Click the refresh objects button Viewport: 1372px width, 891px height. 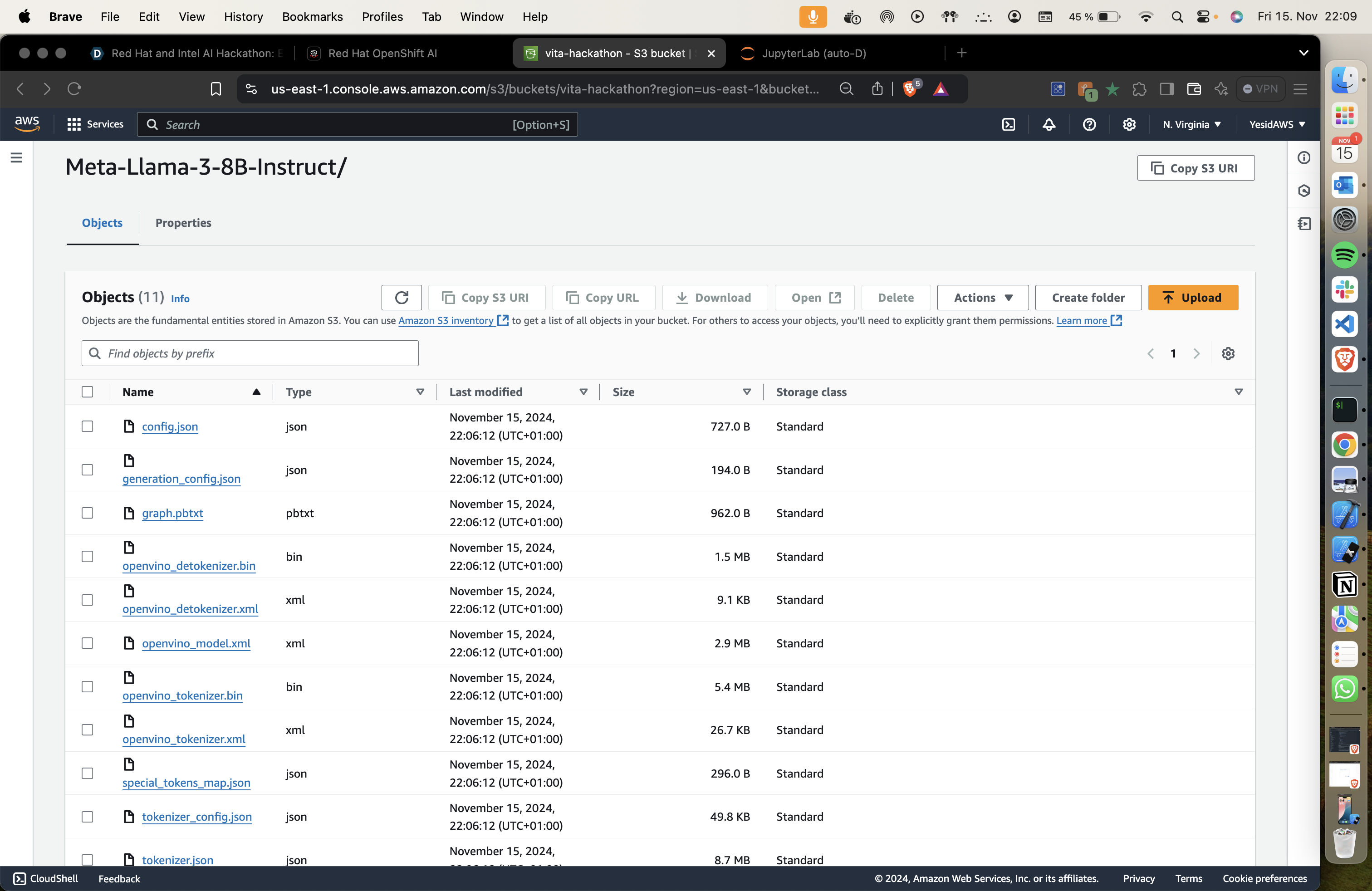coord(401,298)
